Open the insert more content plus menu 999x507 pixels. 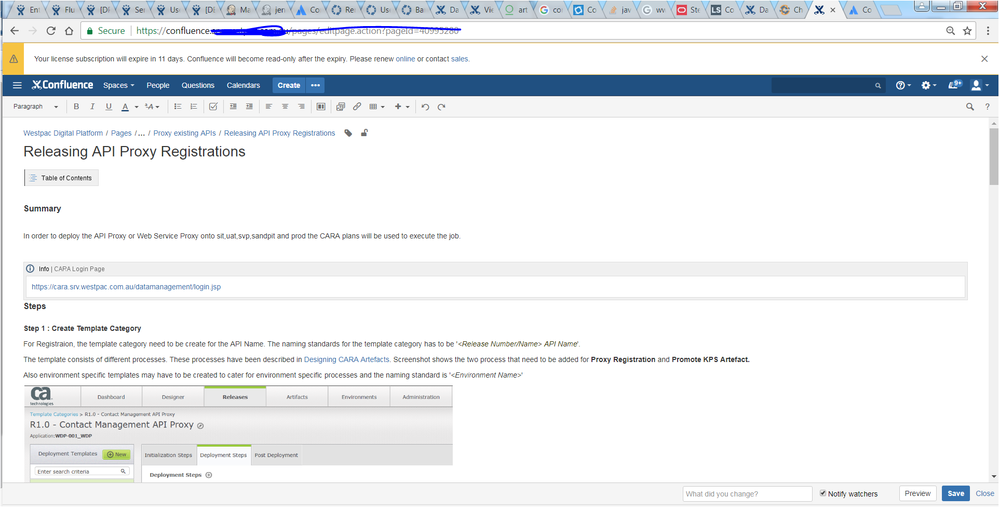pyautogui.click(x=401, y=107)
